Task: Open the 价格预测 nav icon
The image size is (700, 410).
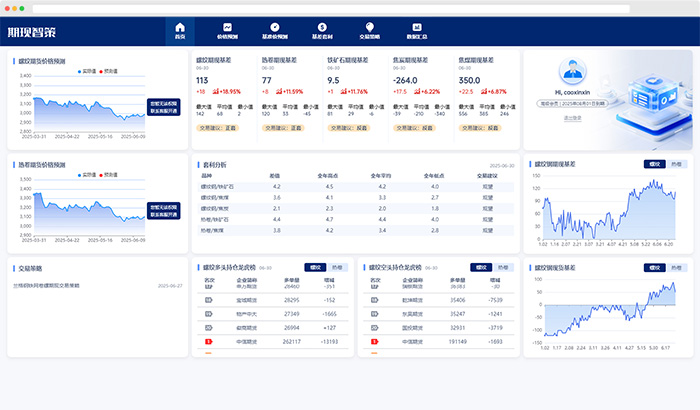Action: coord(229,29)
